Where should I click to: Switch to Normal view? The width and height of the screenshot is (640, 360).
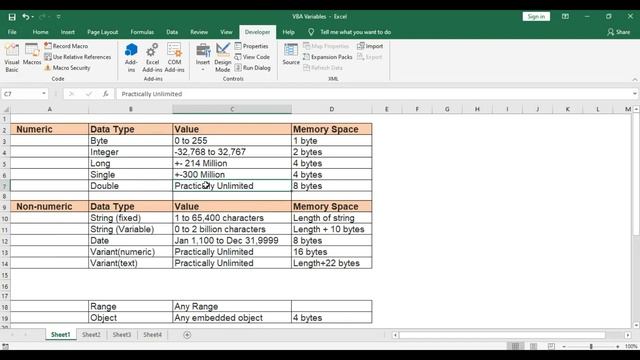click(516, 346)
